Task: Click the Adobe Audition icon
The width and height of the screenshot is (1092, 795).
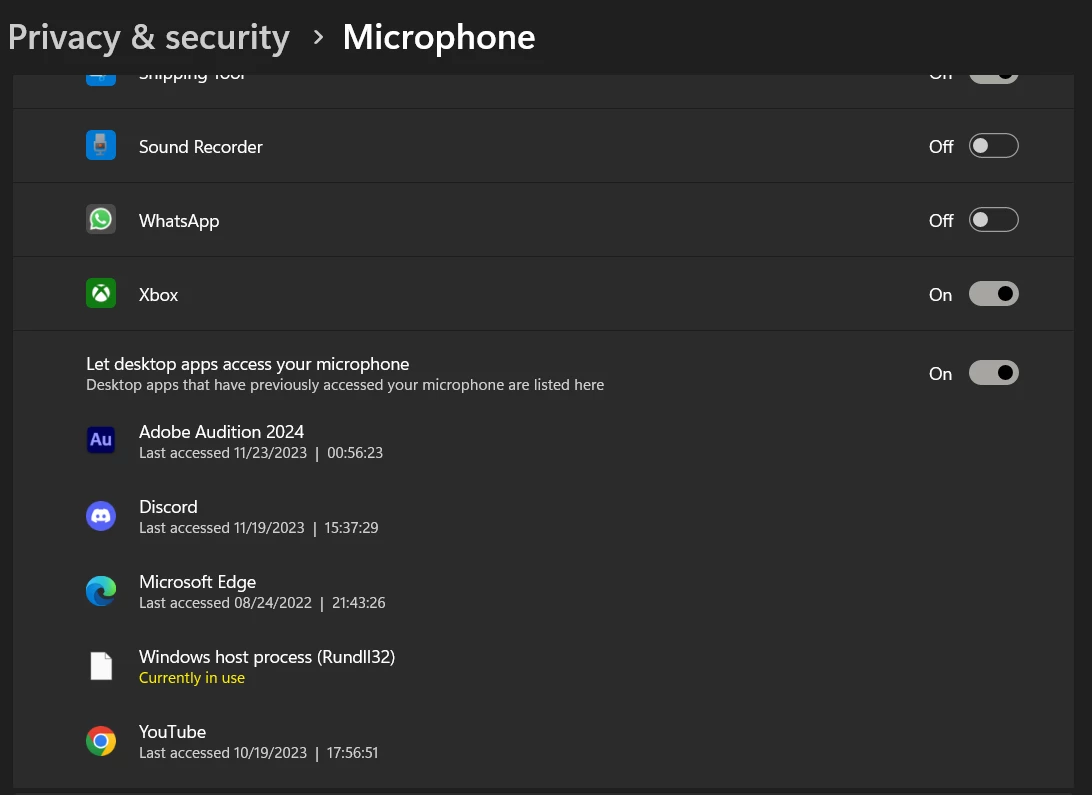Action: [x=101, y=440]
